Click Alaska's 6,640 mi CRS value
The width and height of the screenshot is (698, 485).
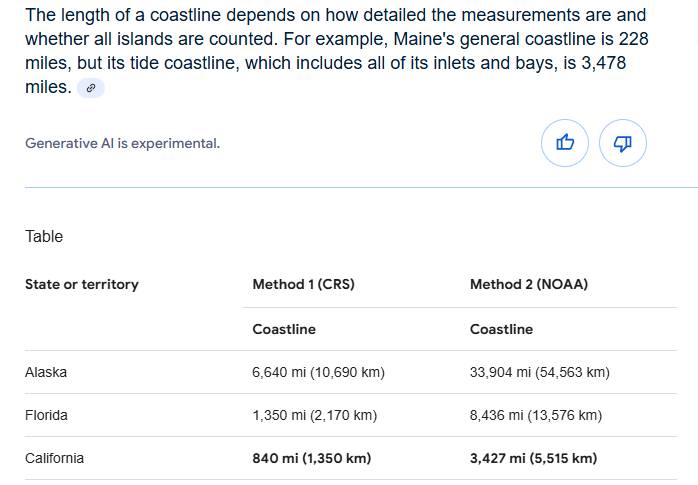click(318, 372)
